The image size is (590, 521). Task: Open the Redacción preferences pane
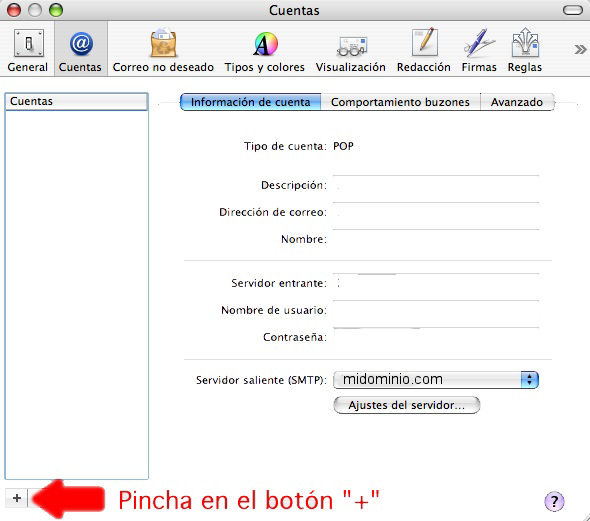(424, 50)
